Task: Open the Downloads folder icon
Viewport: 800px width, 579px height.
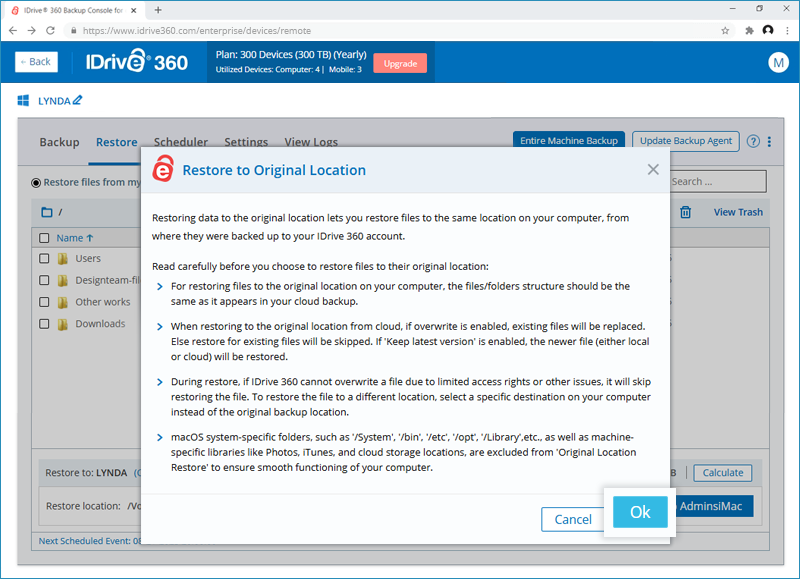Action: 63,324
